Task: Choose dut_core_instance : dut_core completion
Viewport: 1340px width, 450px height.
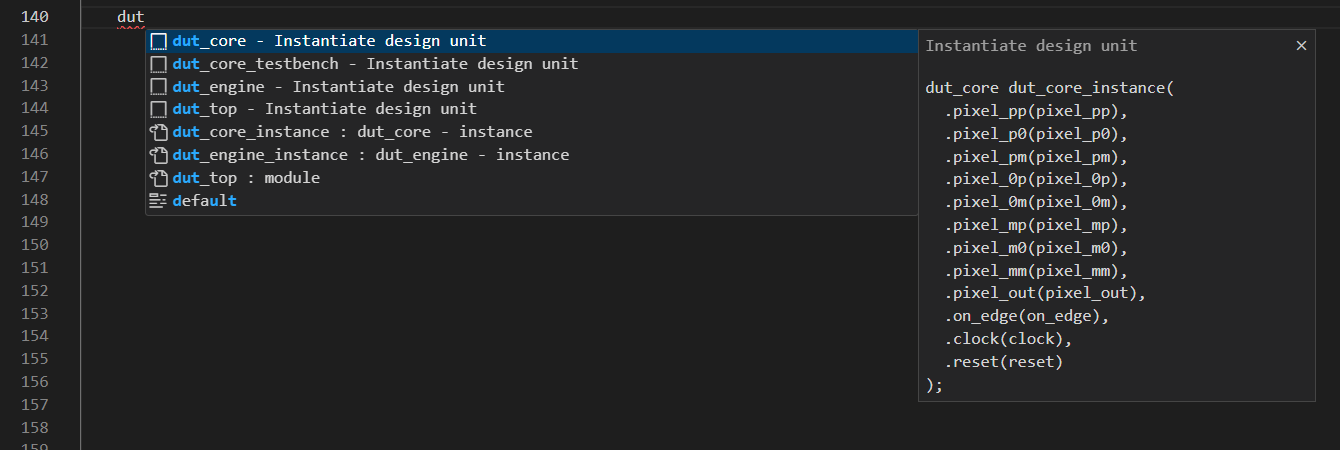Action: [352, 132]
